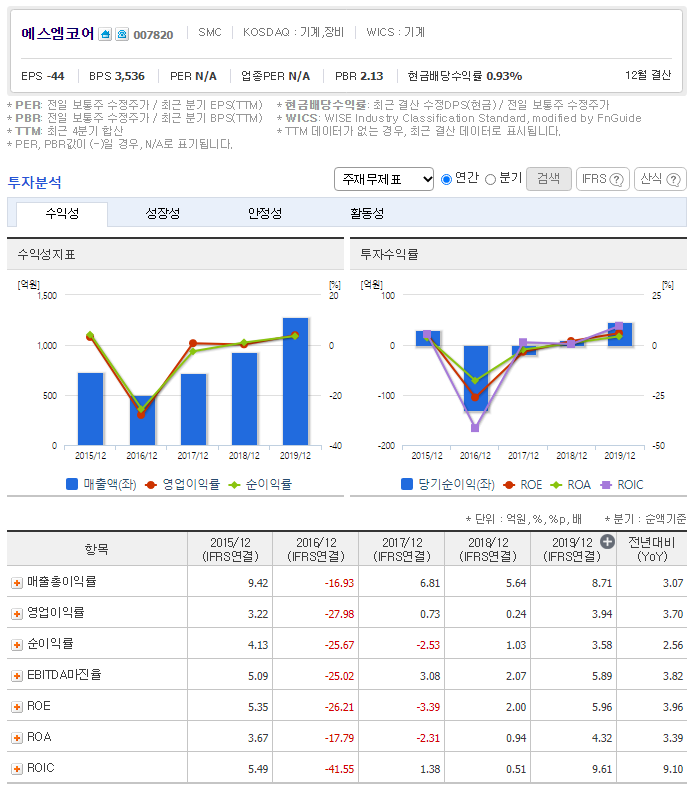Click the 9.61 ROIC 2019 value
Screen dimensions: 695x789
pyautogui.click(x=602, y=769)
